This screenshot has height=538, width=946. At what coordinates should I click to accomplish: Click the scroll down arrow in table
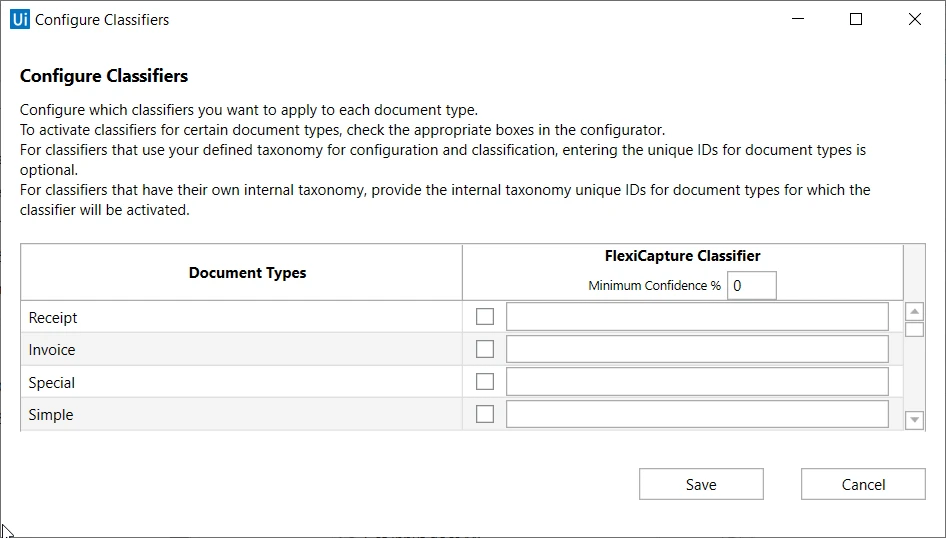(915, 420)
